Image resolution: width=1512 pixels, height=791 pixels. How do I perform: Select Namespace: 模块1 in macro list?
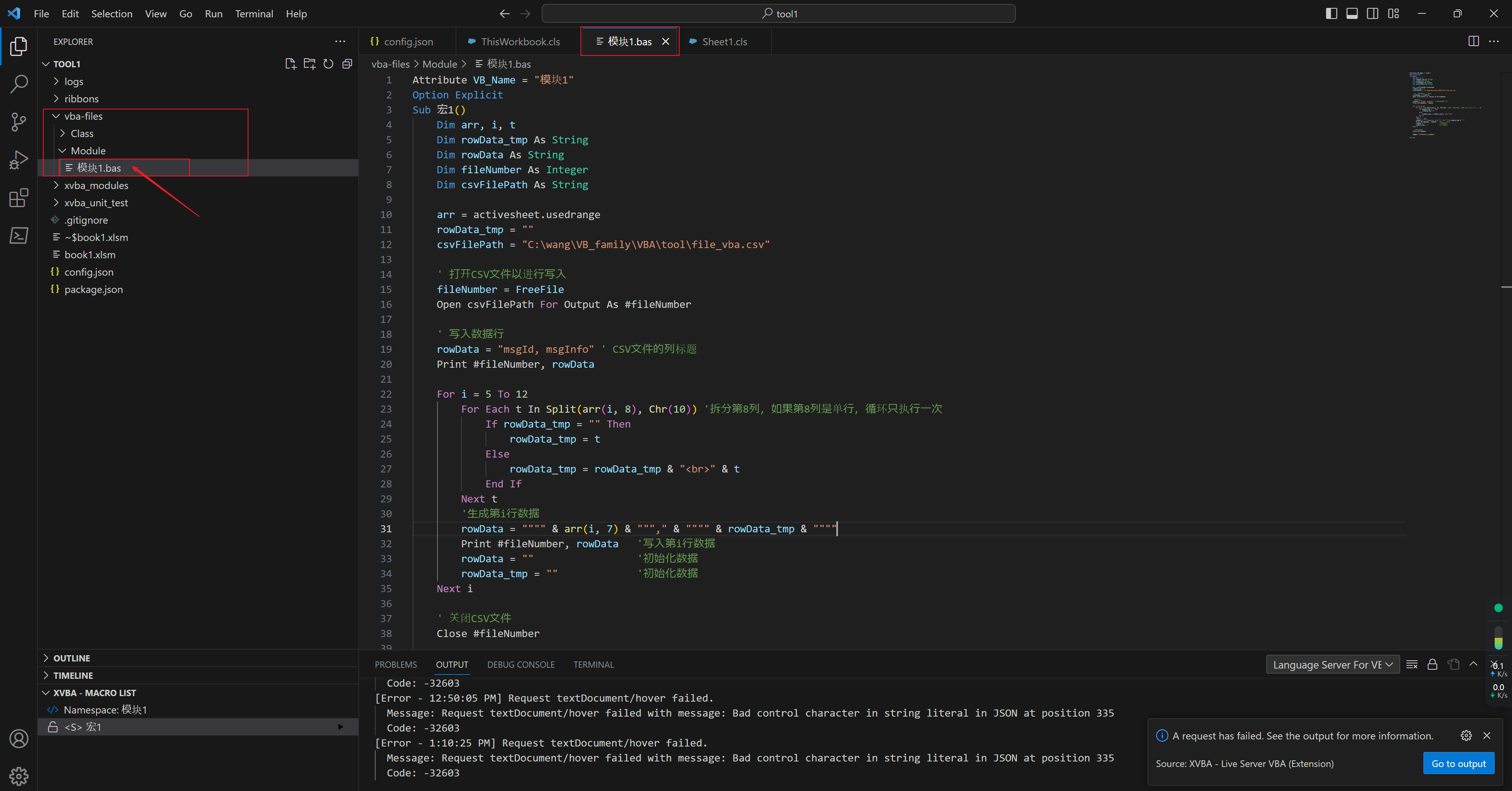[105, 709]
